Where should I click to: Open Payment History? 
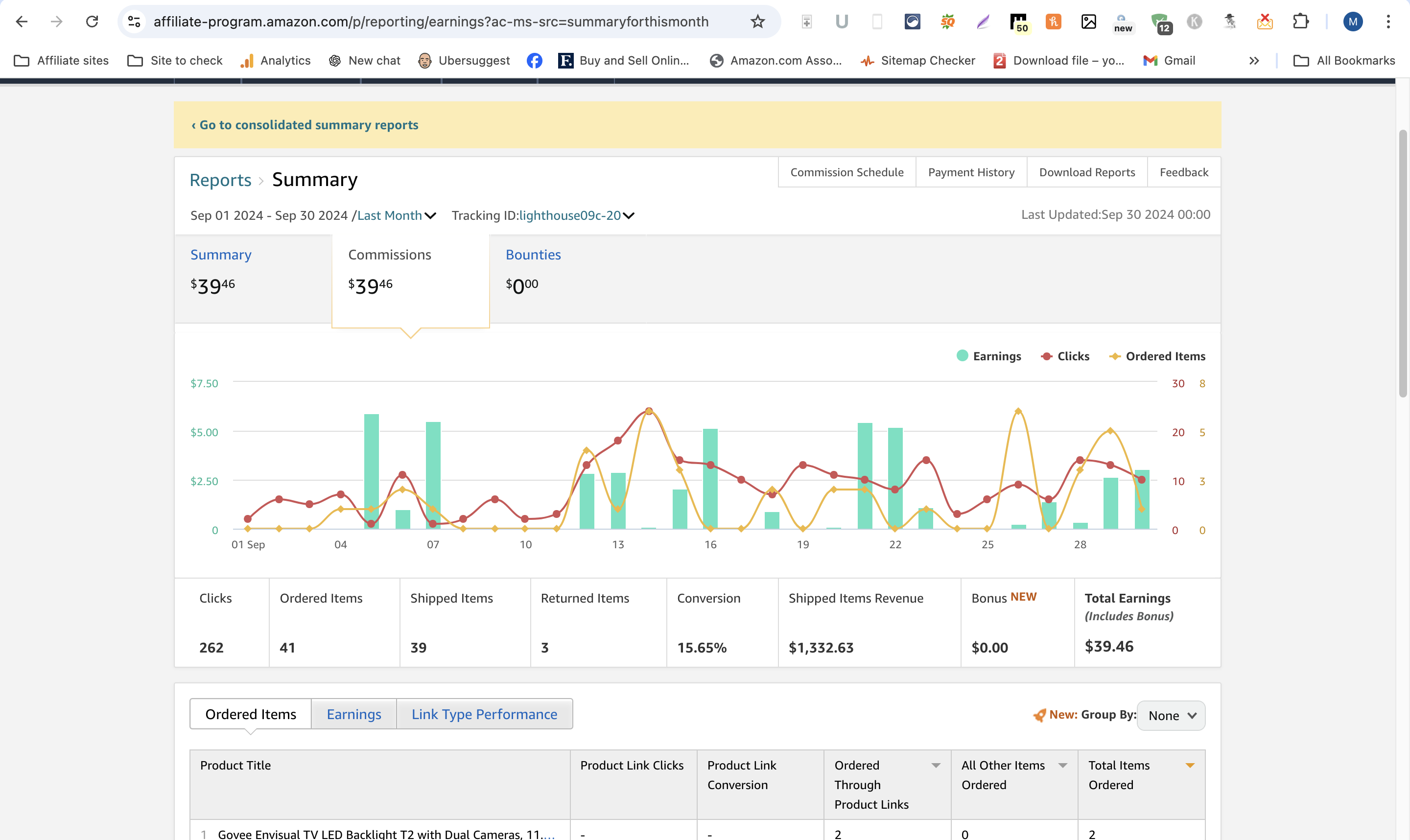point(971,172)
